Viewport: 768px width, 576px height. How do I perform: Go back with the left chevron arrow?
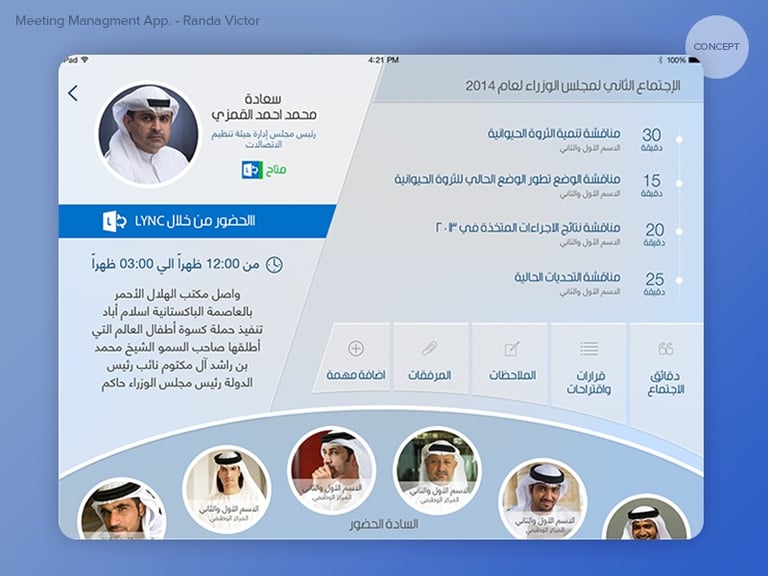pyautogui.click(x=73, y=93)
